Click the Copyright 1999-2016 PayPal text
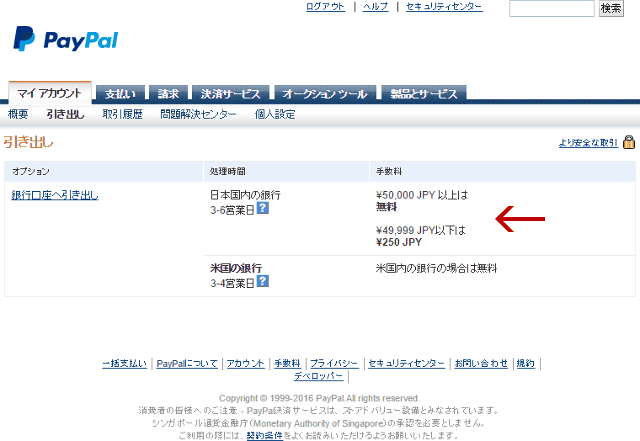Viewport: 640px width, 441px height. coord(319,398)
